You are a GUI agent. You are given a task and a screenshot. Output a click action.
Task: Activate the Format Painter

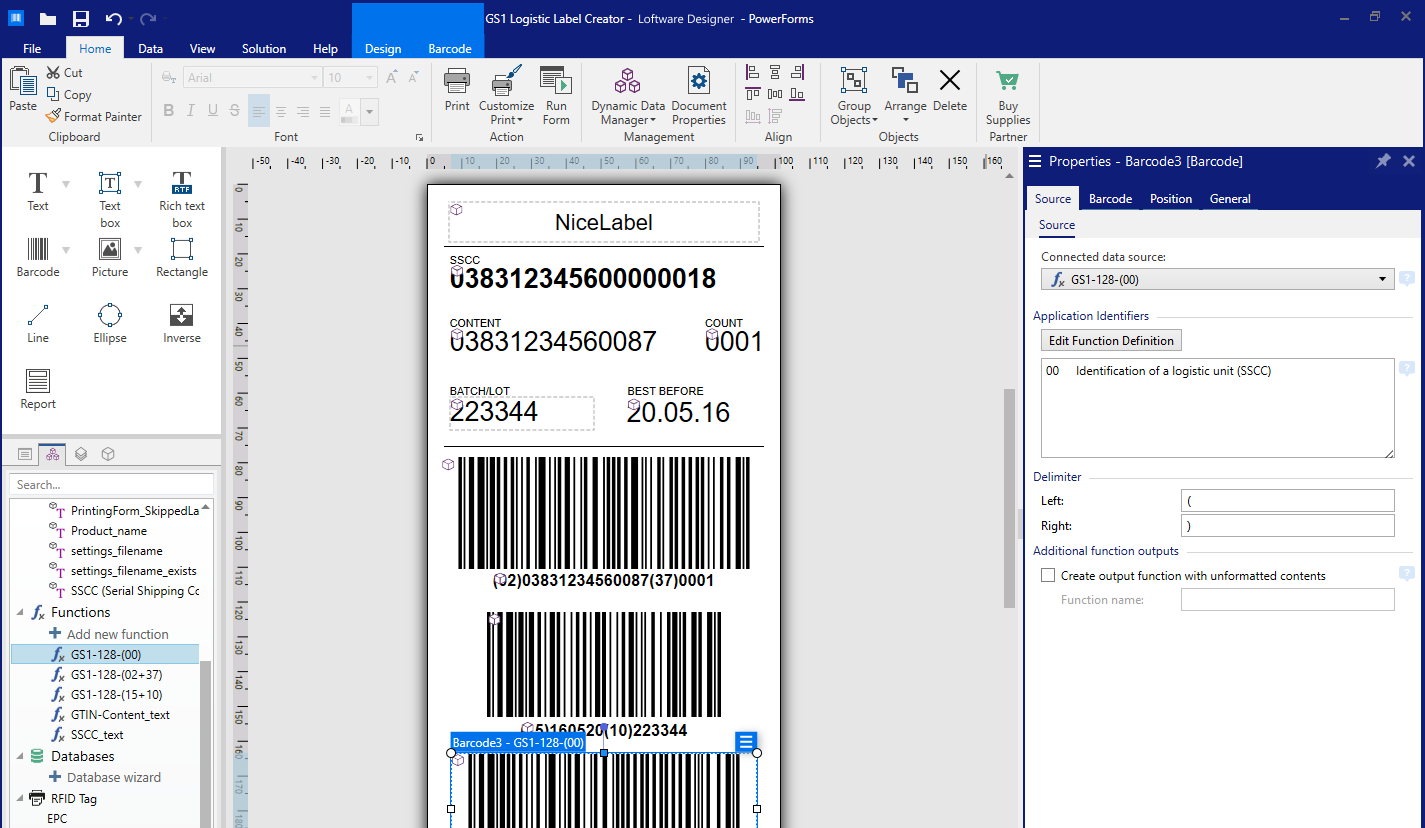93,116
